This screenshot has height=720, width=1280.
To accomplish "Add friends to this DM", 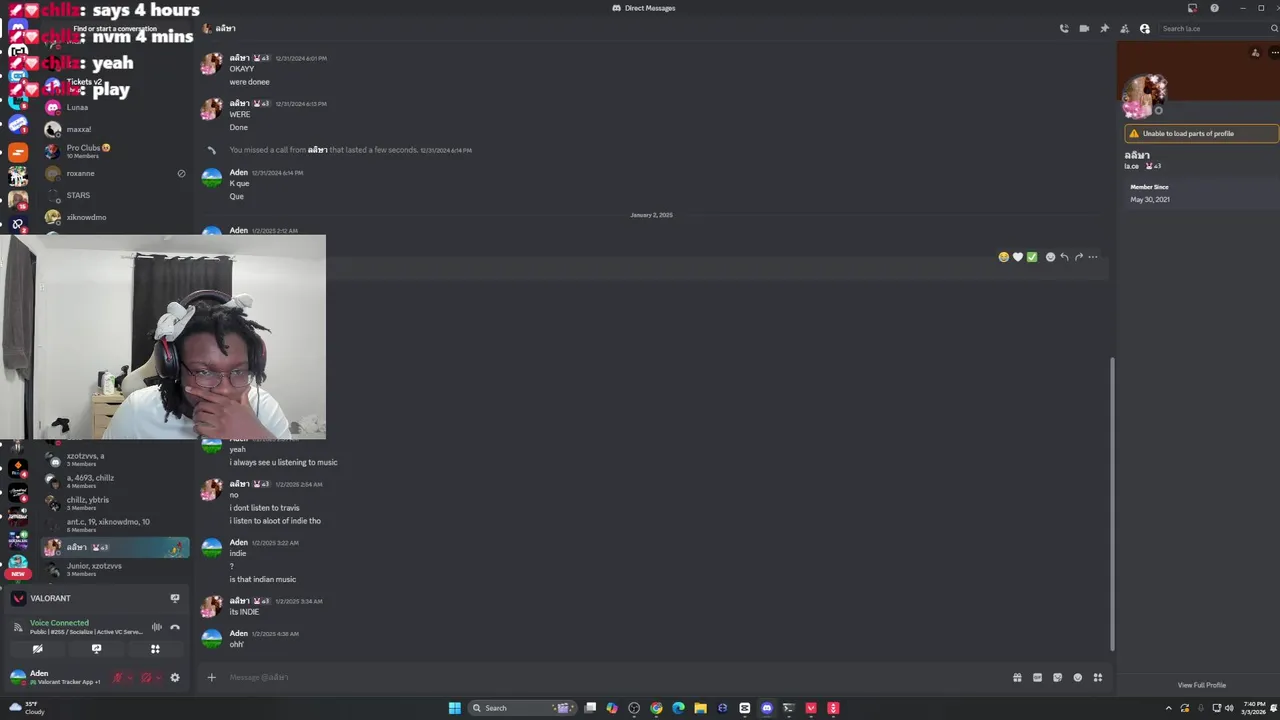I will pyautogui.click(x=1124, y=29).
